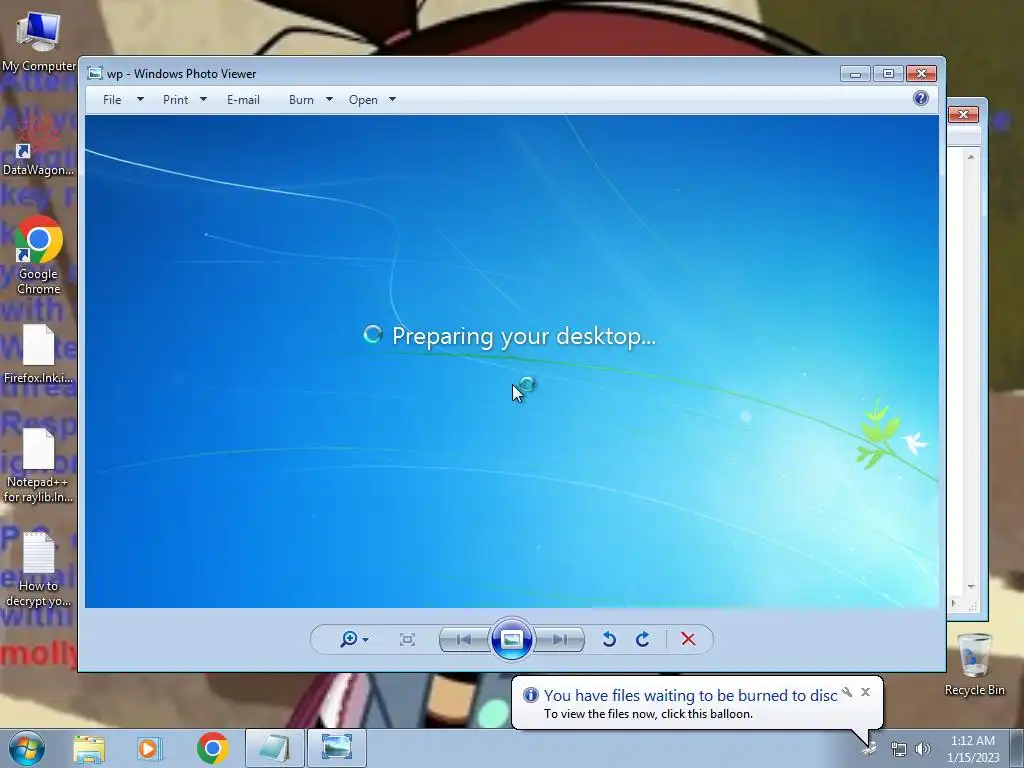Open the Open menu in Photo Viewer
Image resolution: width=1024 pixels, height=768 pixels.
[x=363, y=99]
